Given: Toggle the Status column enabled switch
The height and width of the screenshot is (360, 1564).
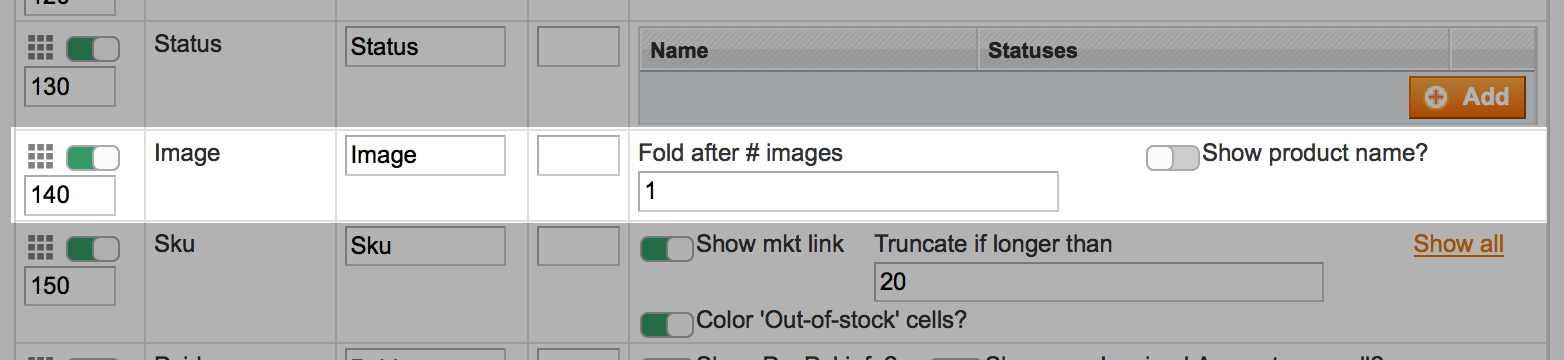Looking at the screenshot, I should pyautogui.click(x=93, y=48).
